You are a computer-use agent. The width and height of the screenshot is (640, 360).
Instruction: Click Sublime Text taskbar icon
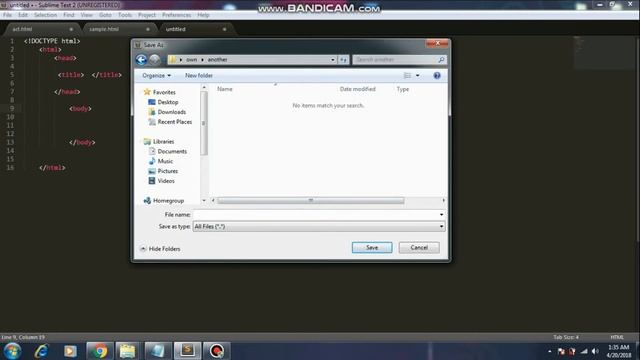tap(187, 351)
